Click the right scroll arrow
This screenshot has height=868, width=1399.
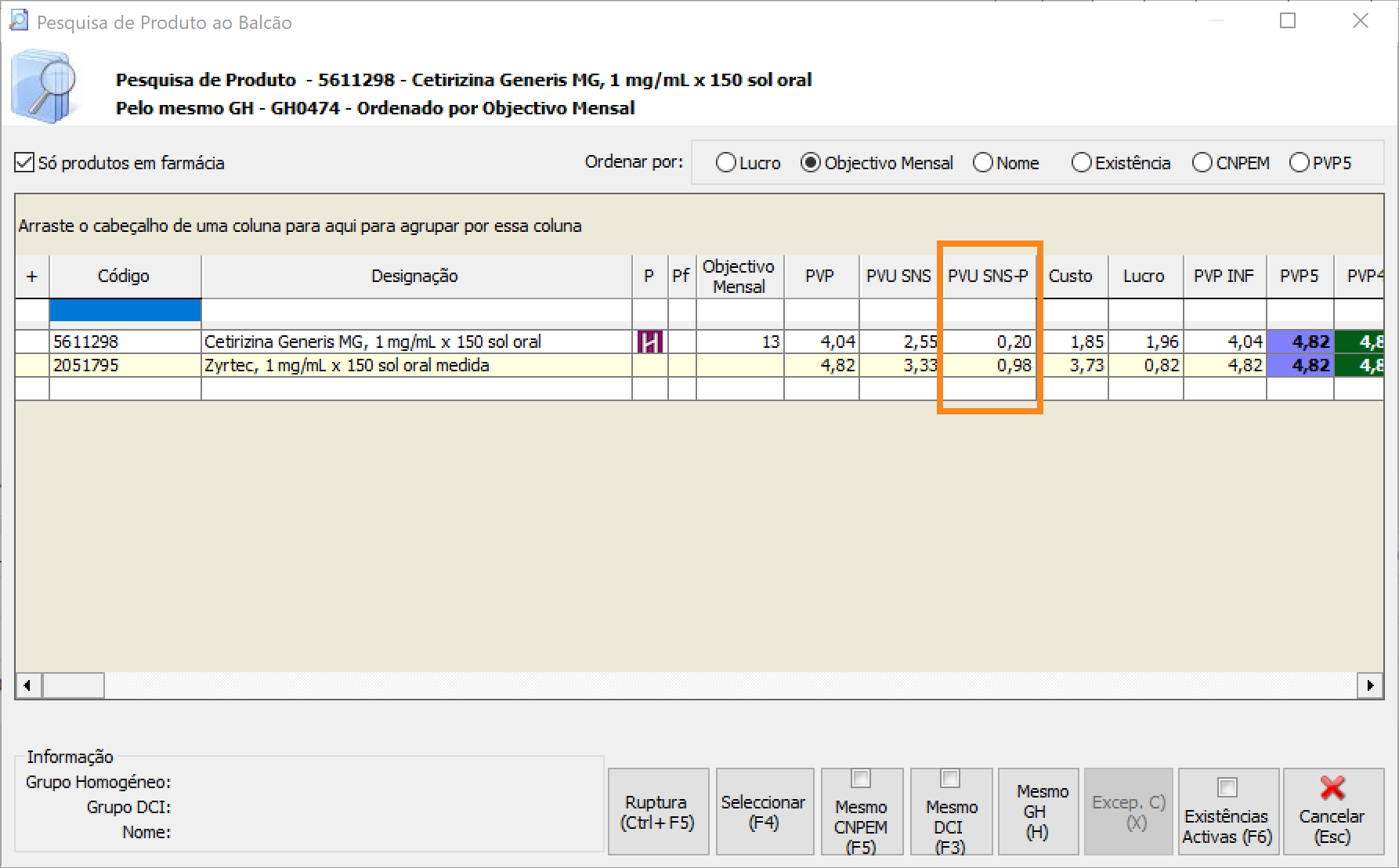click(1369, 685)
